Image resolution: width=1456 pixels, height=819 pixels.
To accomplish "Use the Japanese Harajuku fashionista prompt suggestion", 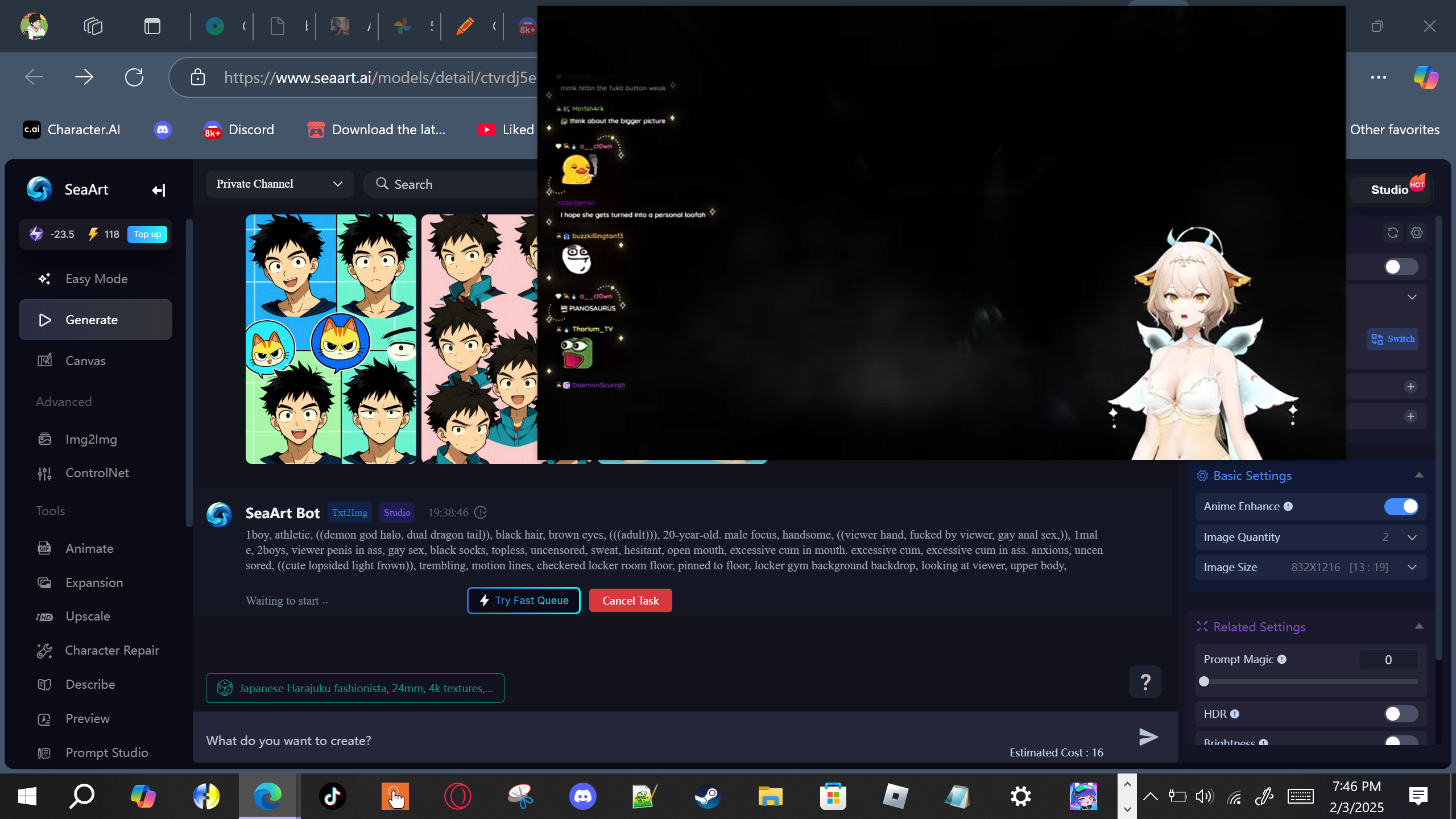I will click(355, 688).
